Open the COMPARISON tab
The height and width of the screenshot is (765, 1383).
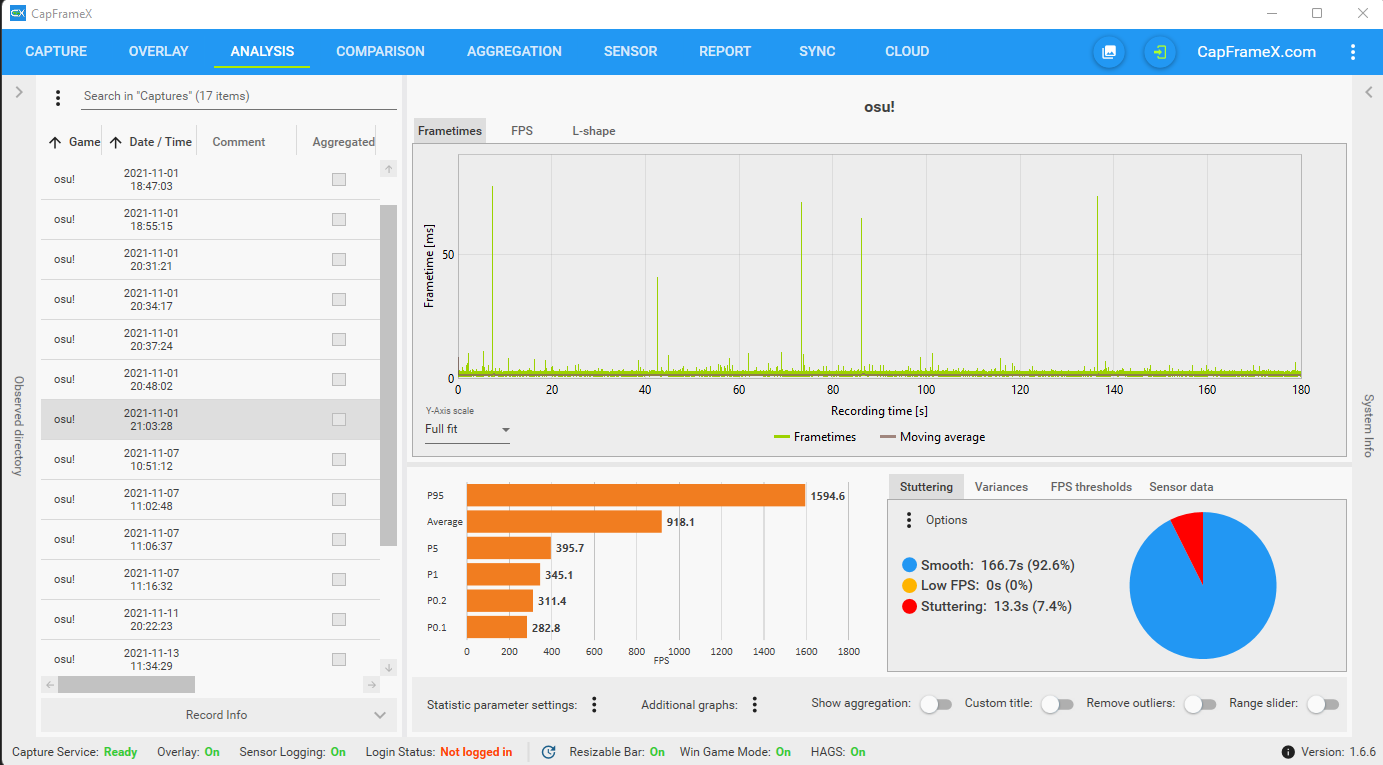[380, 52]
